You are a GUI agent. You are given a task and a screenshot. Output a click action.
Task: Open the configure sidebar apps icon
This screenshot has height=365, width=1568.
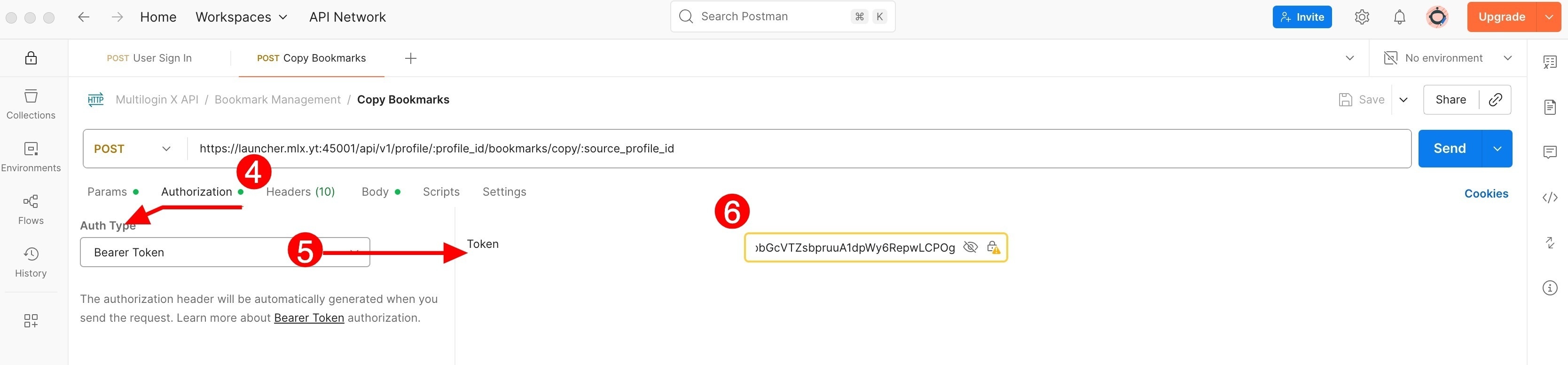tap(31, 321)
